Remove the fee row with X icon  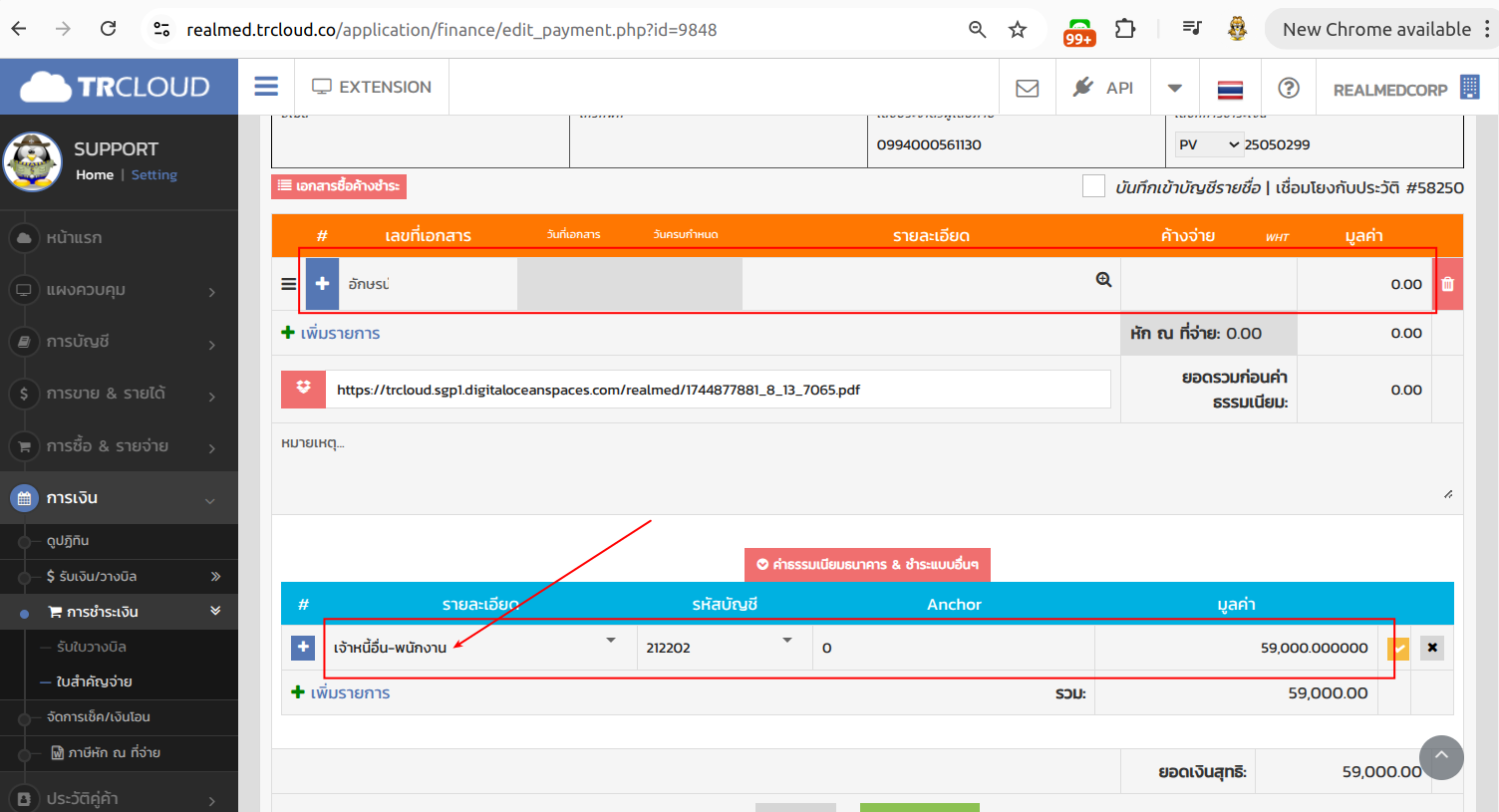coord(1432,648)
